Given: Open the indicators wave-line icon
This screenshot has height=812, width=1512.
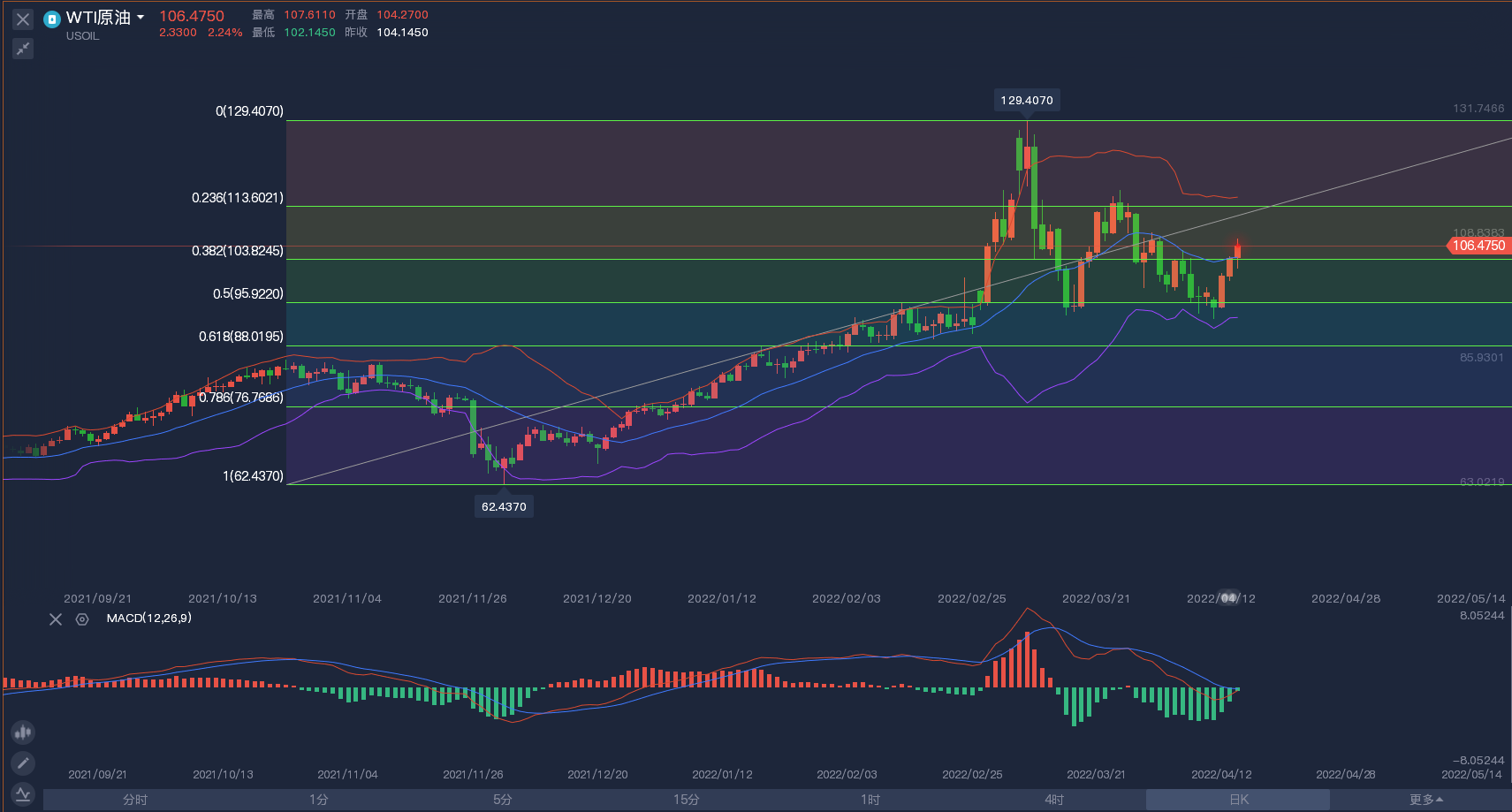Looking at the screenshot, I should click(x=23, y=793).
